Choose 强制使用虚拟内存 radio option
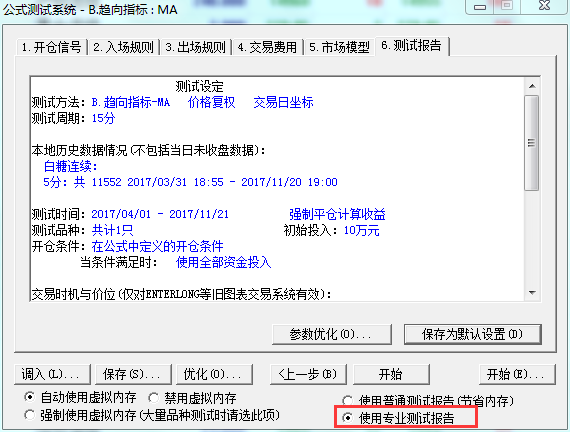Screen dimensions: 570x432 (152, 415)
